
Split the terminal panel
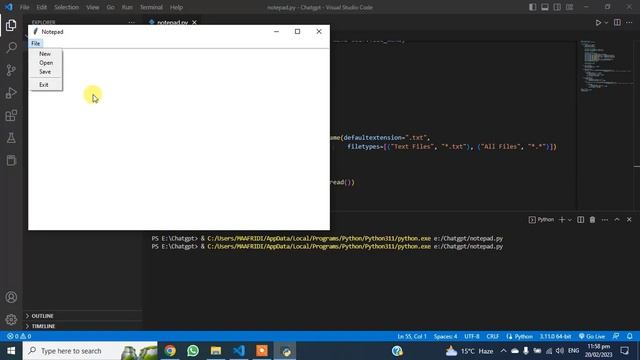coord(580,220)
